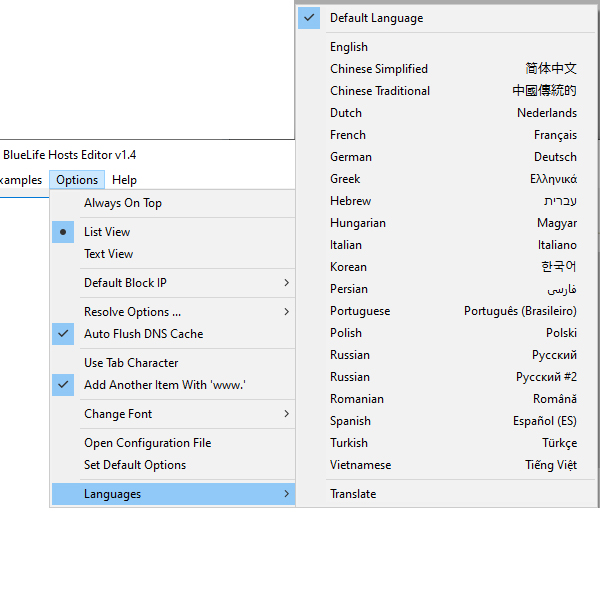The image size is (600, 600).
Task: Toggle Add Another Item With 'www.'
Action: (x=173, y=385)
